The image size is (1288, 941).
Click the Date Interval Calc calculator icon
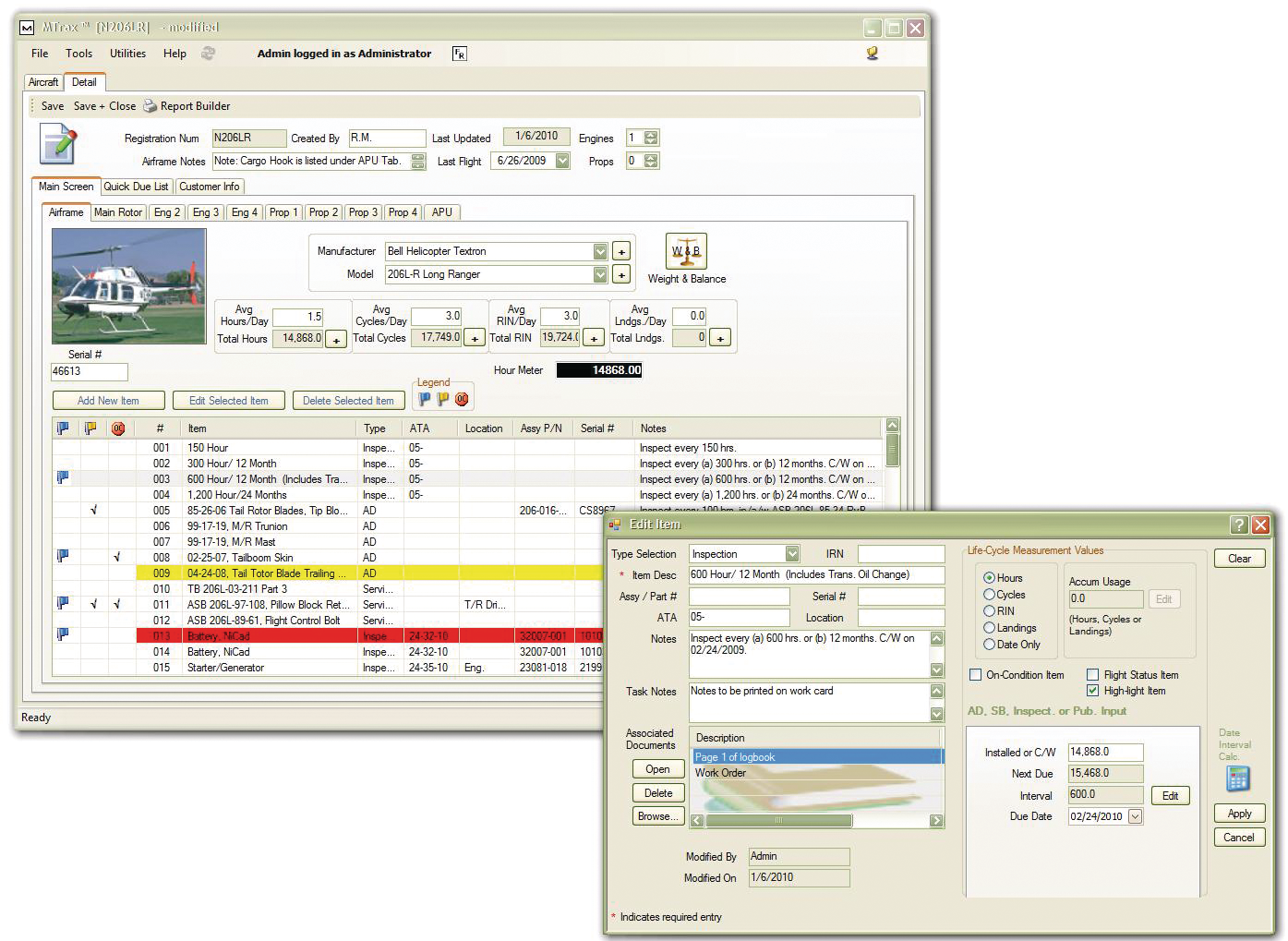(1238, 780)
